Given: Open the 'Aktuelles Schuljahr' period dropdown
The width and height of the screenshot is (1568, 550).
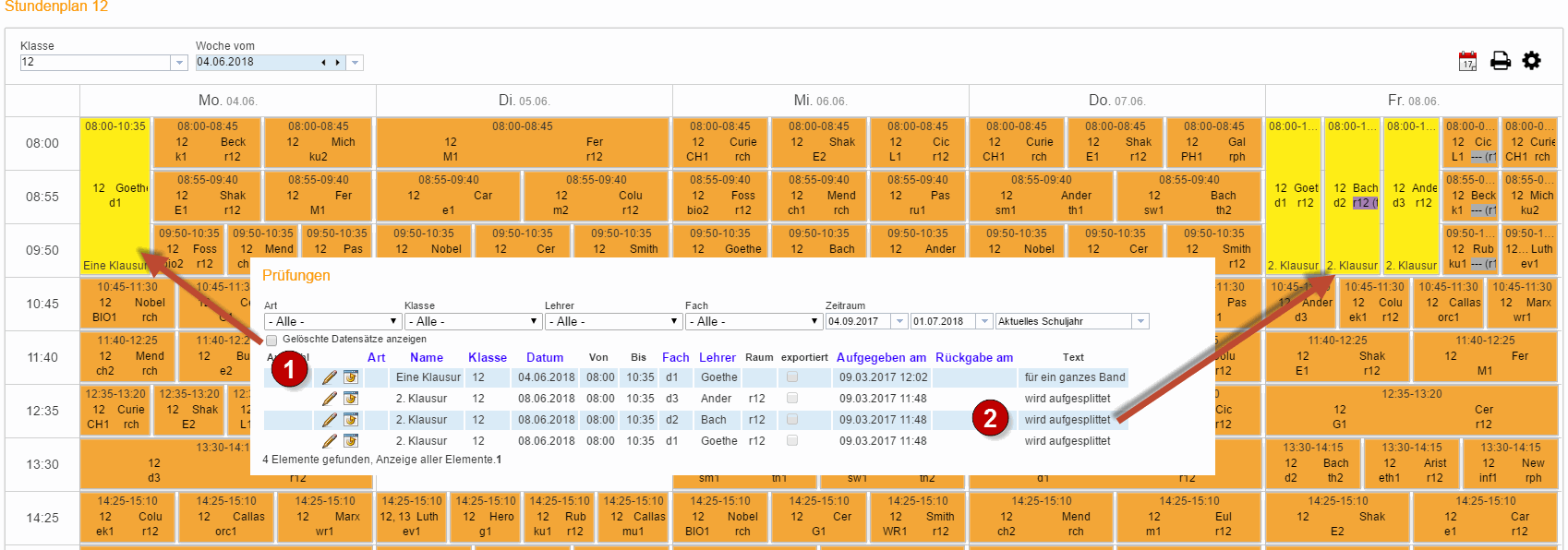Looking at the screenshot, I should (1141, 321).
